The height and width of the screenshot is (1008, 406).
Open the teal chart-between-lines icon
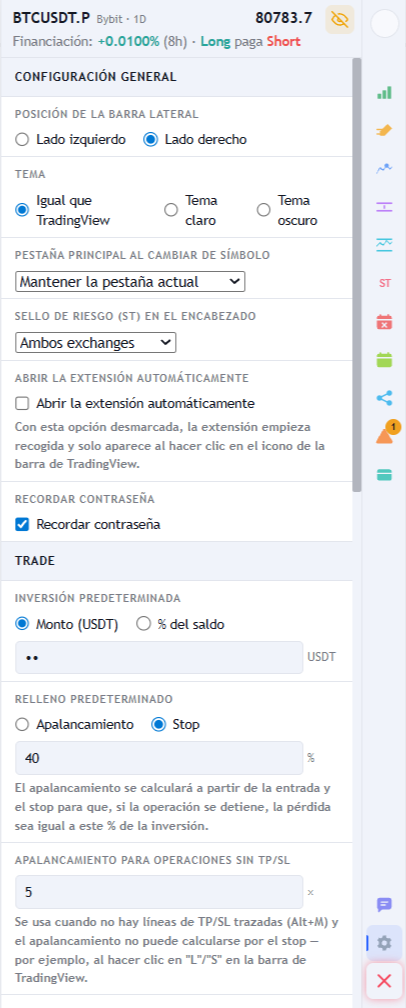click(384, 244)
